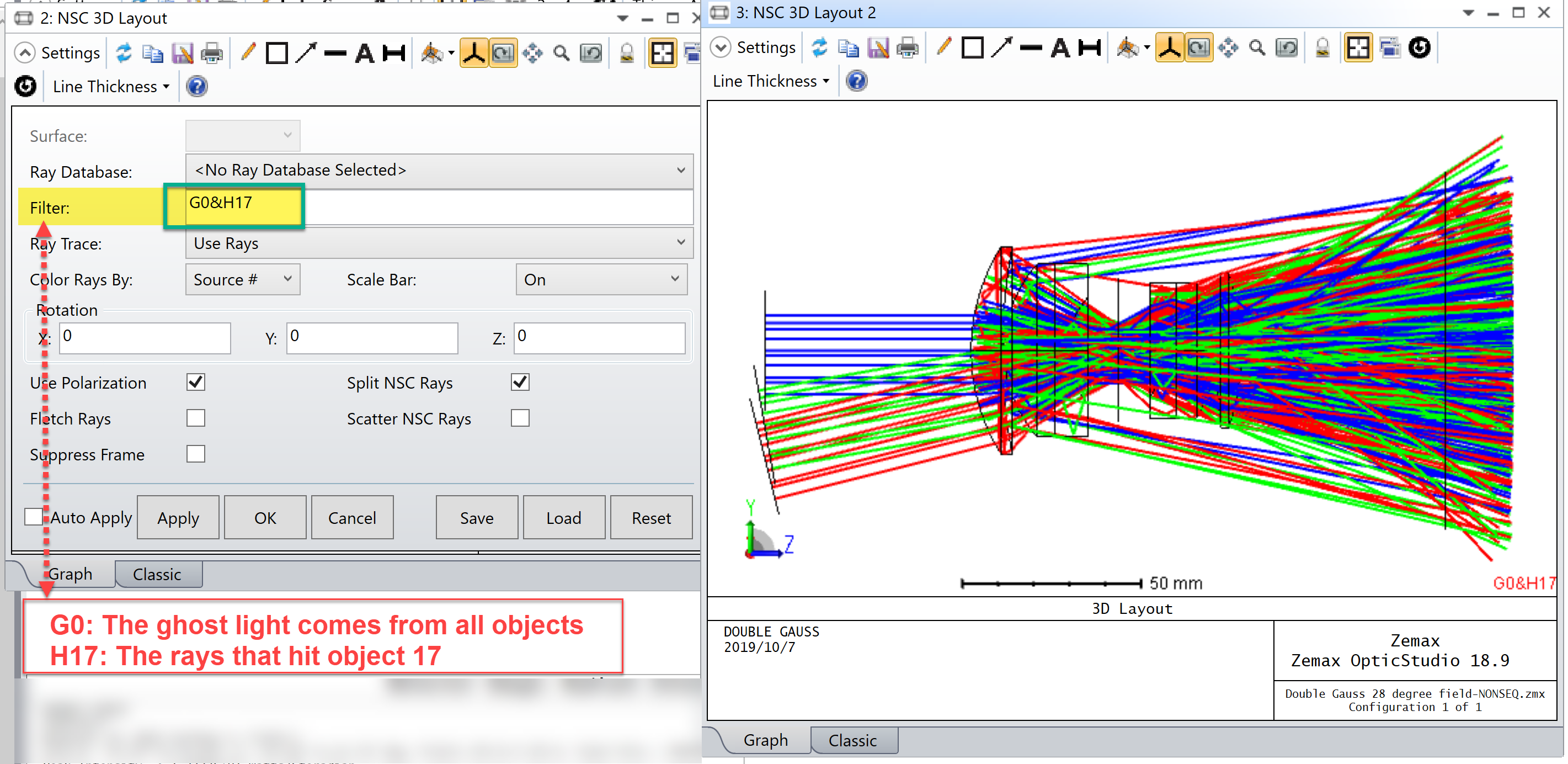Viewport: 1568px width, 764px height.
Task: Open Line Thickness dropdown in window 2
Action: (111, 87)
